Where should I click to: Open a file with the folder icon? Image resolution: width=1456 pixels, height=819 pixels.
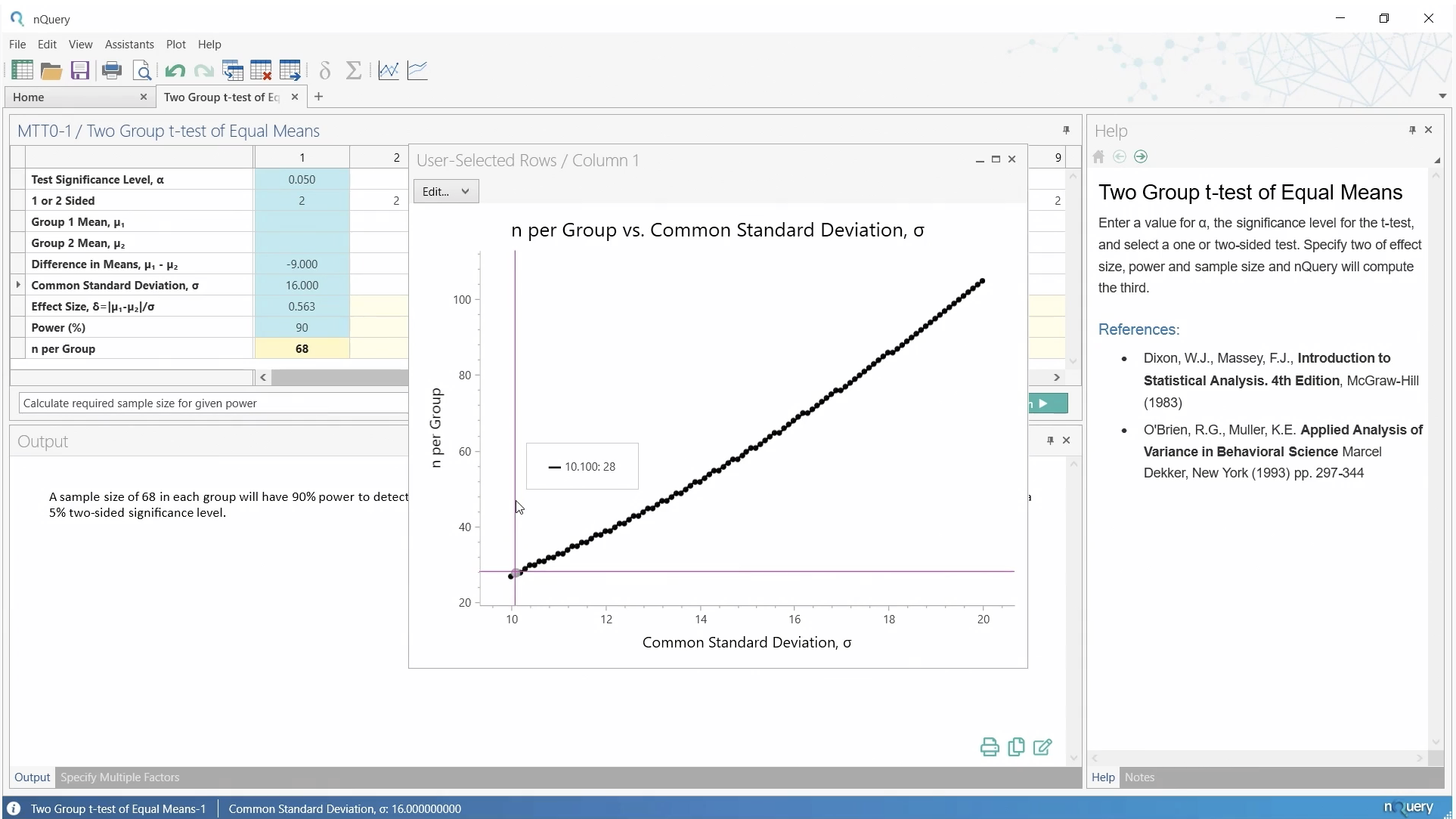[51, 71]
